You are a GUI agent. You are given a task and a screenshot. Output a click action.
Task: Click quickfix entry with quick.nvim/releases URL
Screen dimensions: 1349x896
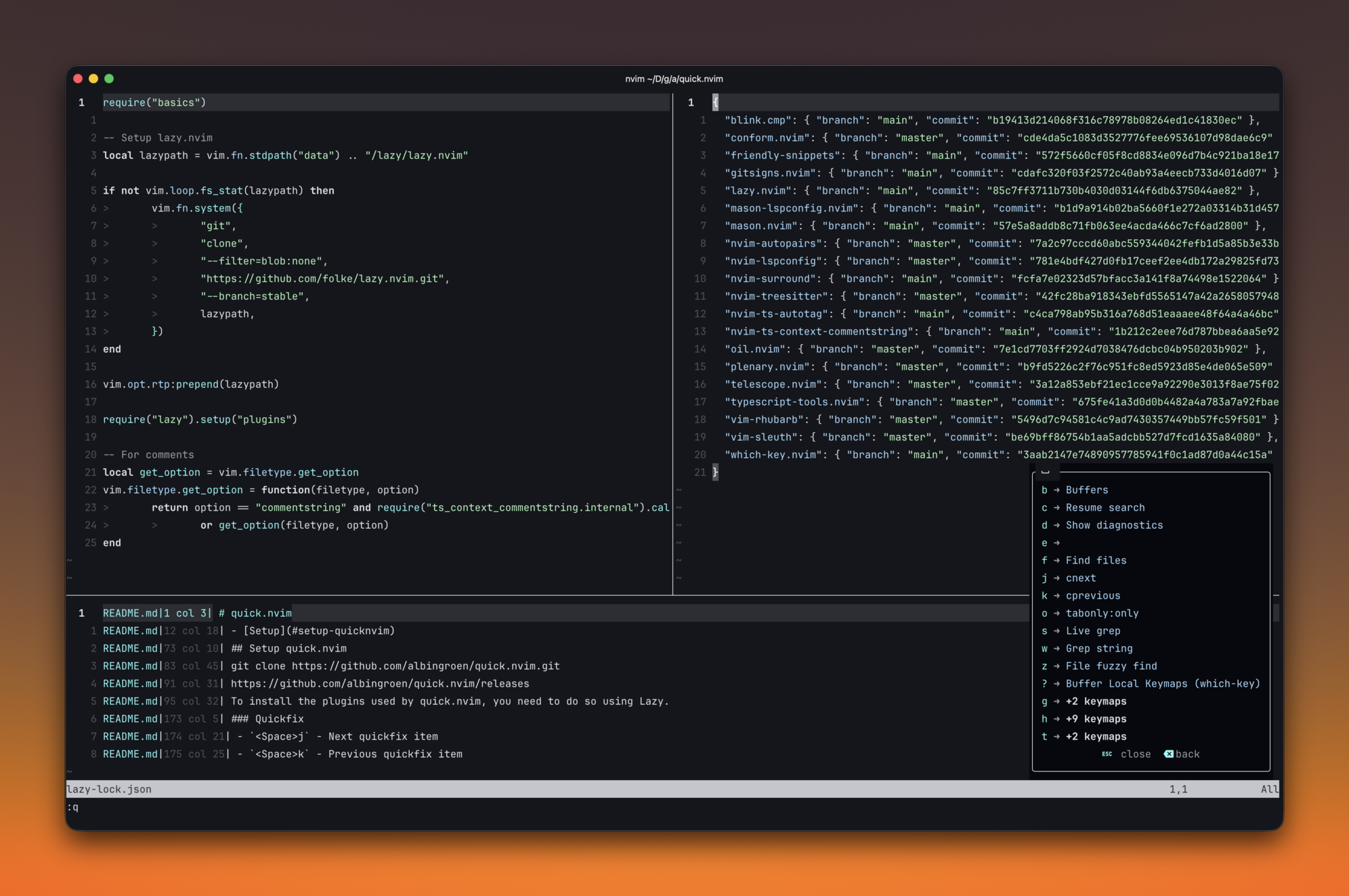coord(316,683)
